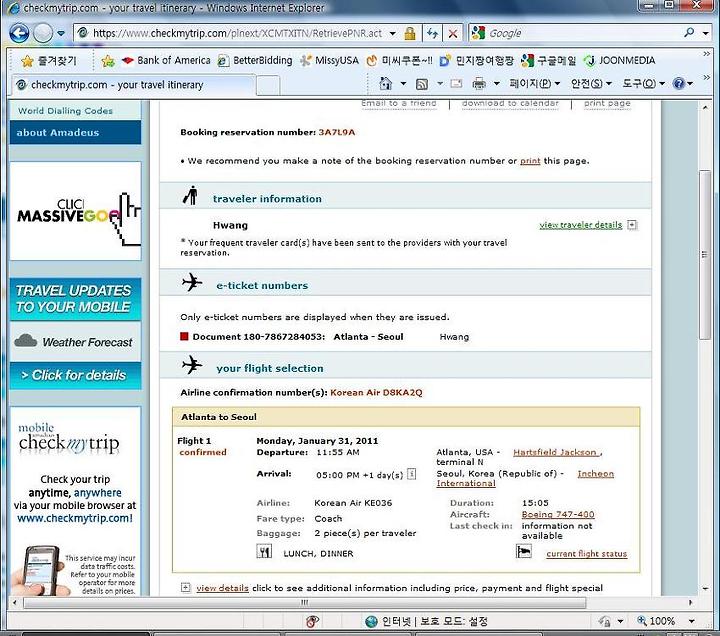Click the view traveler details link
This screenshot has width=720, height=636.
pyautogui.click(x=580, y=225)
